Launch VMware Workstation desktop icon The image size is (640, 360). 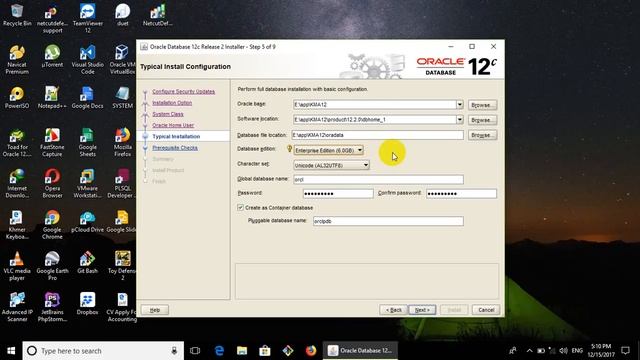tap(87, 184)
